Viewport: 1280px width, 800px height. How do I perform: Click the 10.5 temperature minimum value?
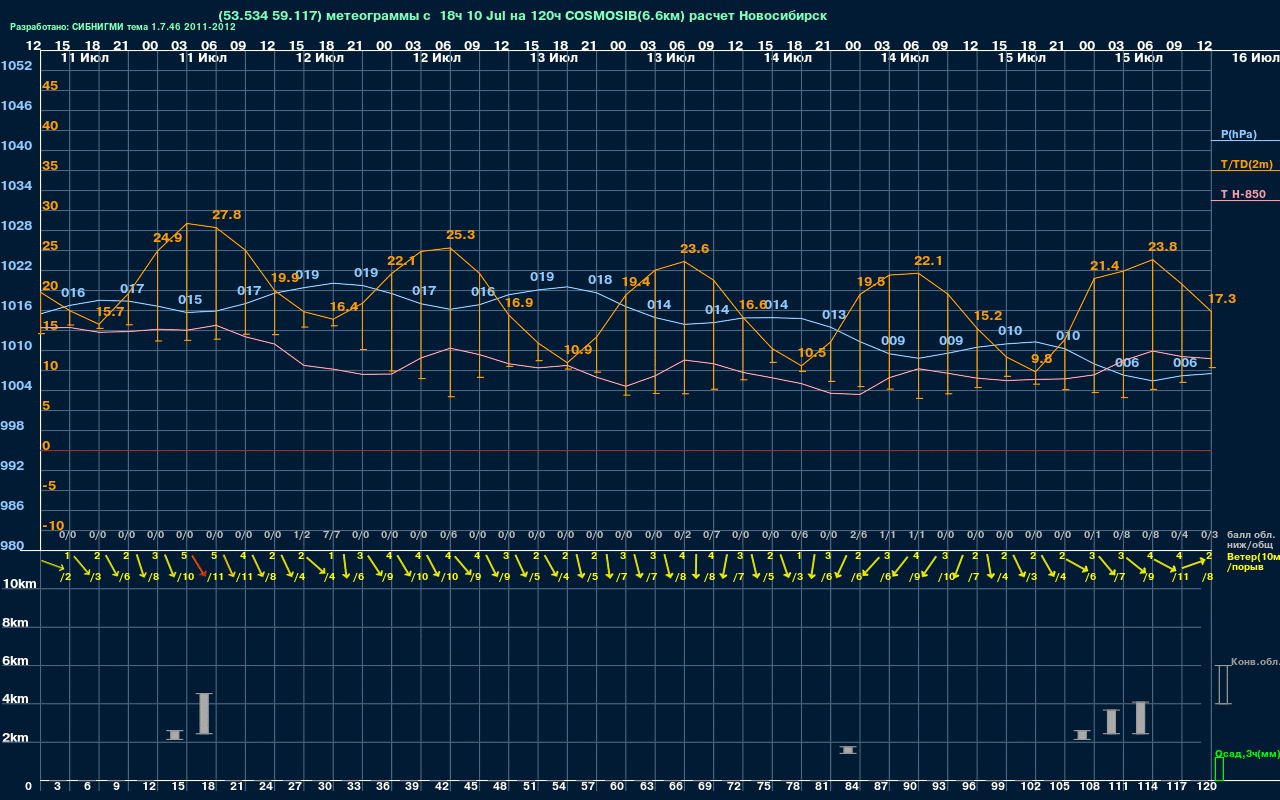(812, 353)
